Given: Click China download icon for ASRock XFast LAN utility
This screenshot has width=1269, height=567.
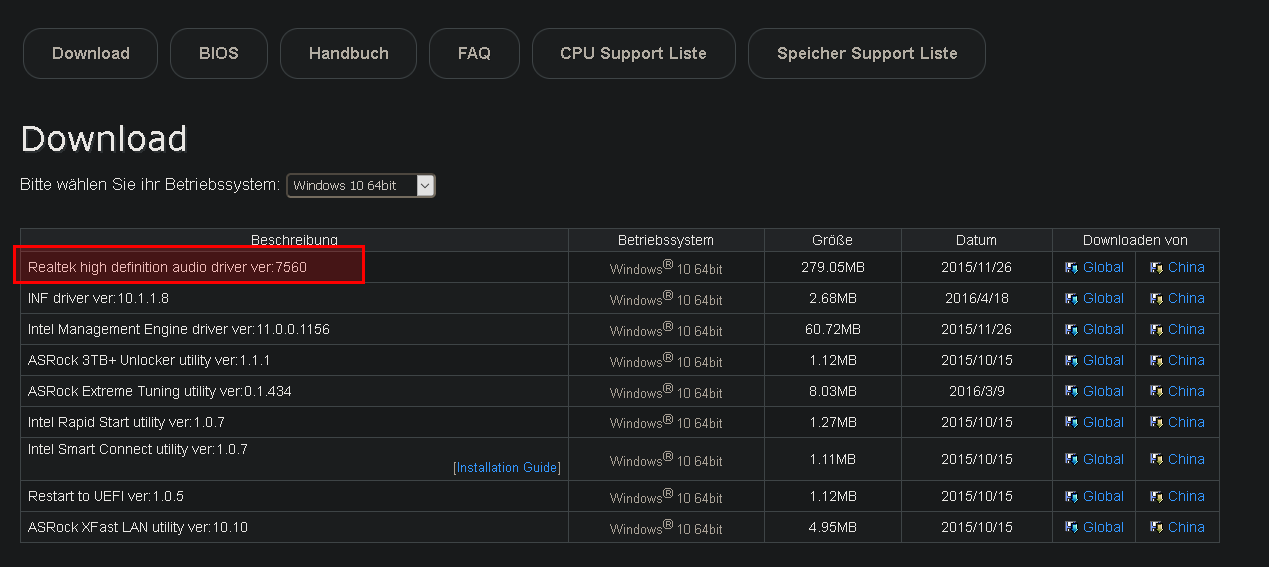Looking at the screenshot, I should 1156,528.
